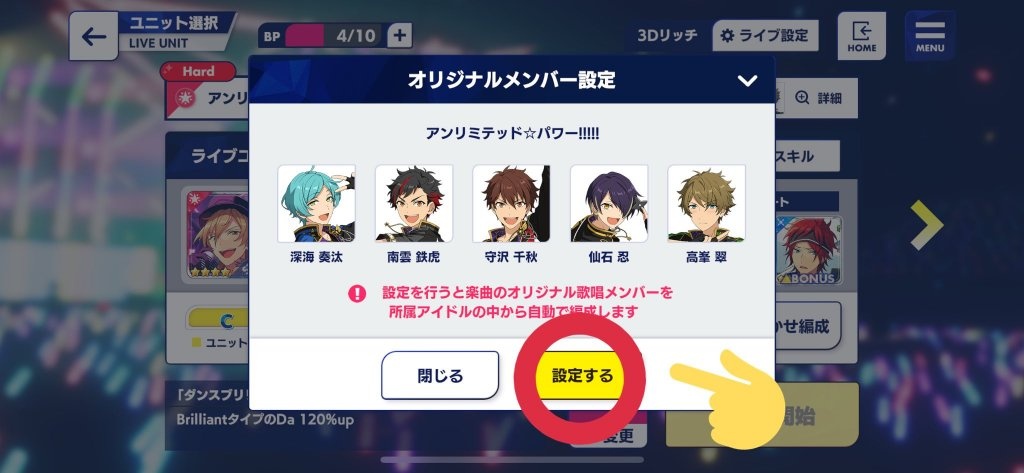Screen dimensions: 1024x473
Task: Go to next unit with yellow chevron
Action: tap(927, 225)
